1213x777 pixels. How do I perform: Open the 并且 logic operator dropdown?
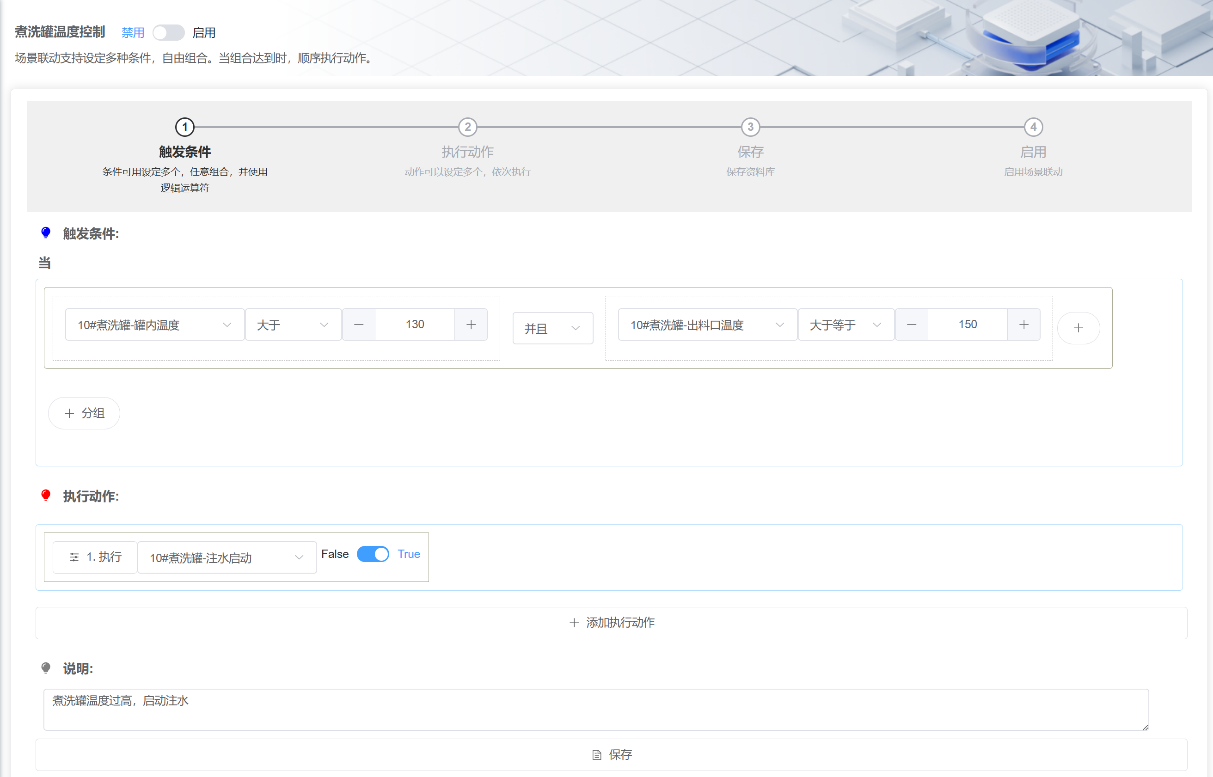(x=553, y=329)
